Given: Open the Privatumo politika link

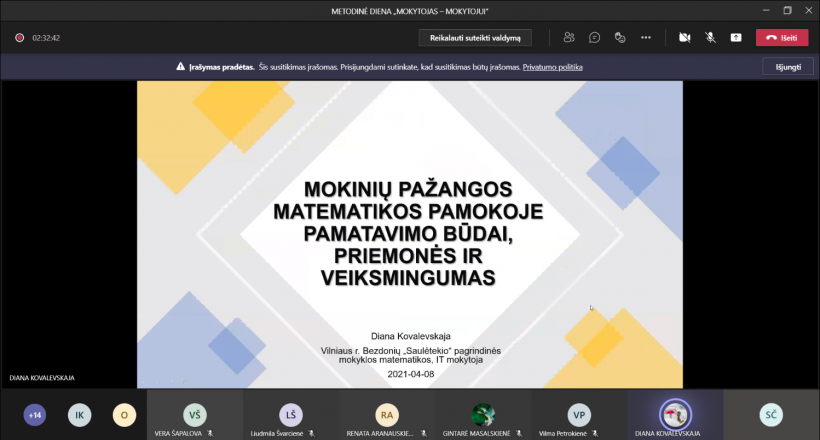Looking at the screenshot, I should pos(552,67).
